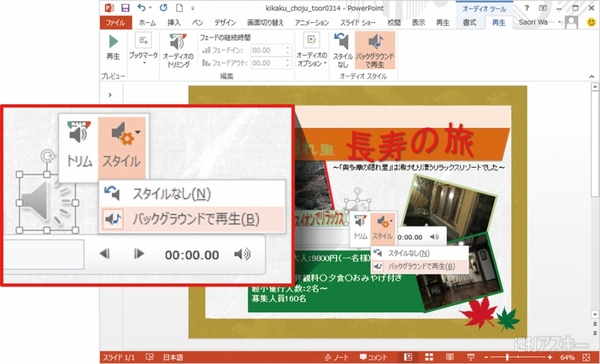This screenshot has width=600, height=364.
Task: Click the 日本語 language indicator
Action: pyautogui.click(x=173, y=357)
